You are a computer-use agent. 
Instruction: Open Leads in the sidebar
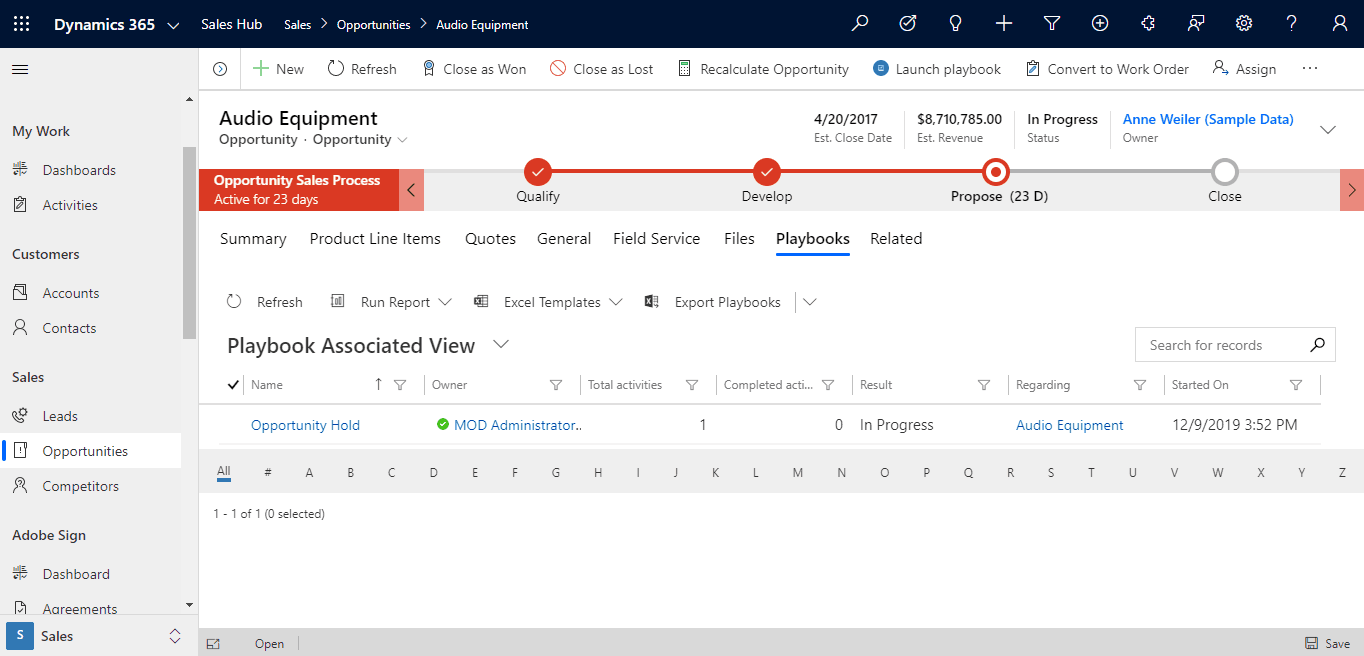(60, 416)
